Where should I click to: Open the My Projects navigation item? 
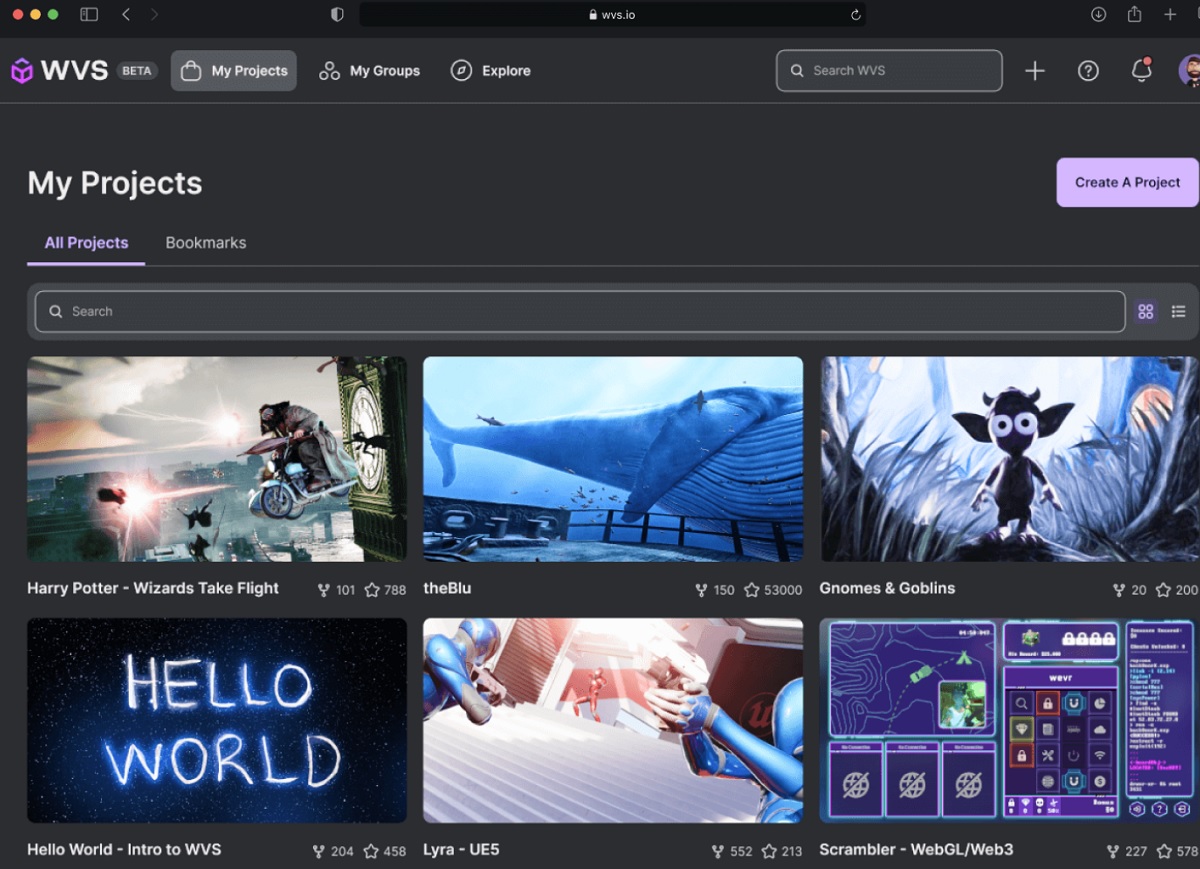pyautogui.click(x=234, y=71)
